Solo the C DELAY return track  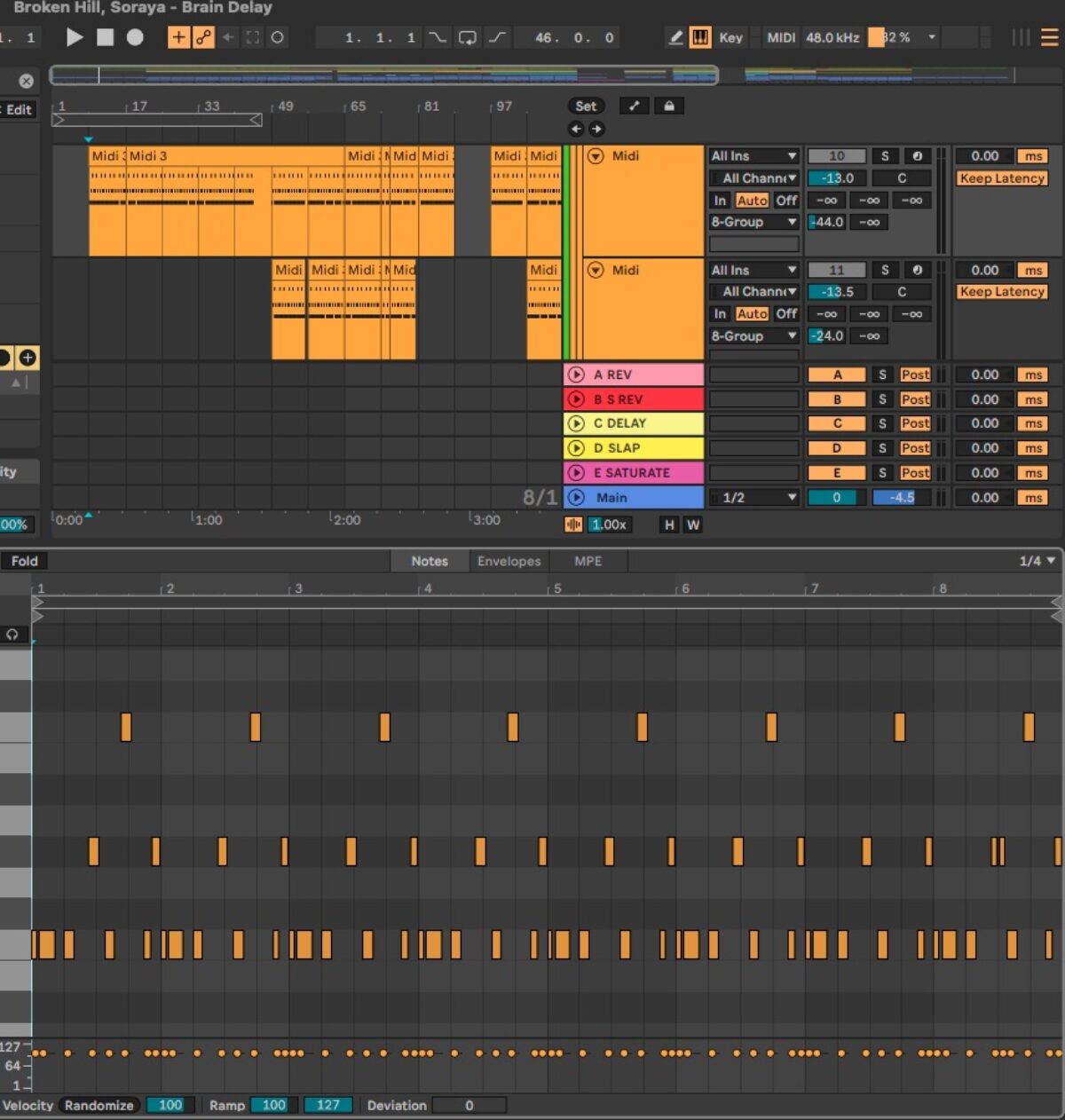[x=882, y=423]
